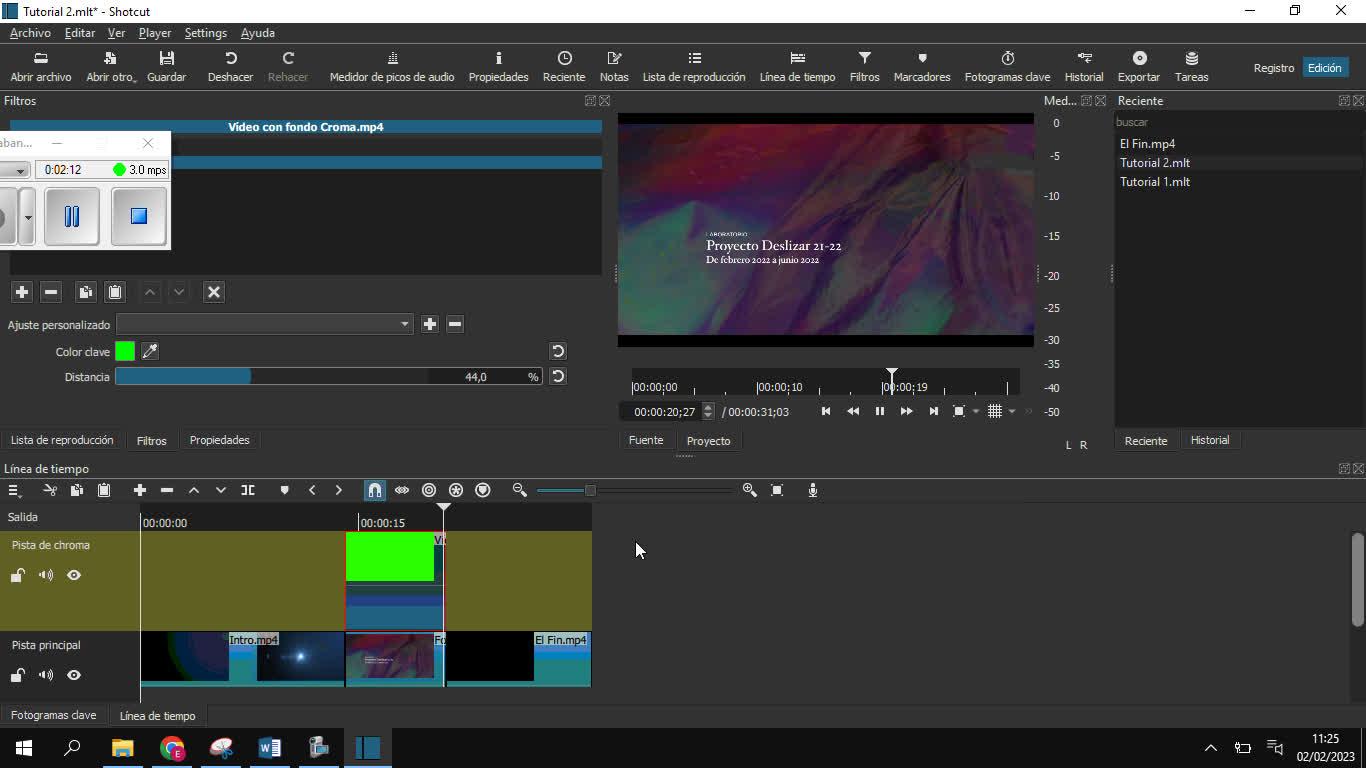Open Tutorial 1.mlt from recent list
The image size is (1366, 768).
1154,182
